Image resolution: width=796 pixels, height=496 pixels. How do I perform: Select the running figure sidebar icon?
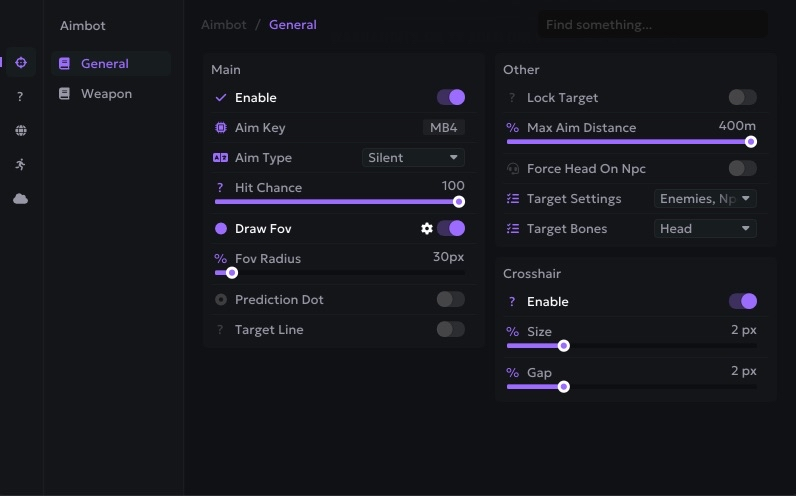[x=21, y=165]
